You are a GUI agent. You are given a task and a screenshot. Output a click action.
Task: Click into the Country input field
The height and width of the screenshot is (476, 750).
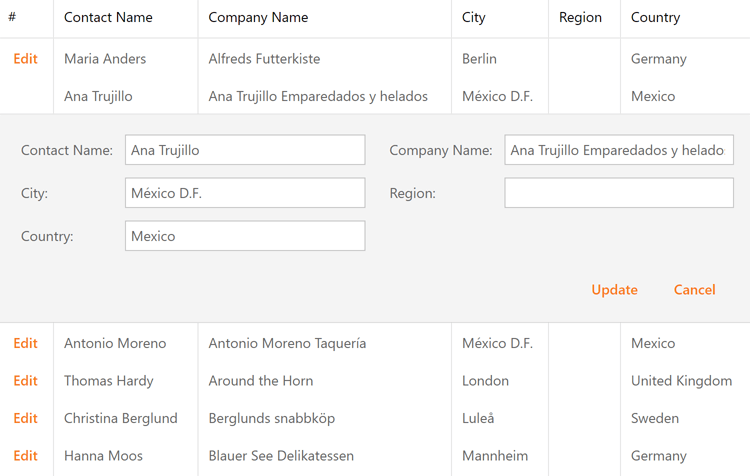point(245,236)
